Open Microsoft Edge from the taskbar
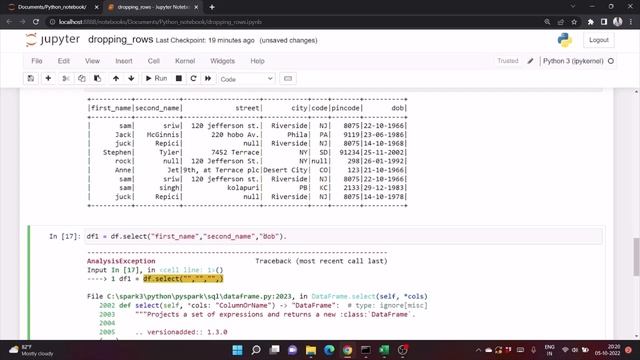The image size is (640, 360). click(329, 350)
